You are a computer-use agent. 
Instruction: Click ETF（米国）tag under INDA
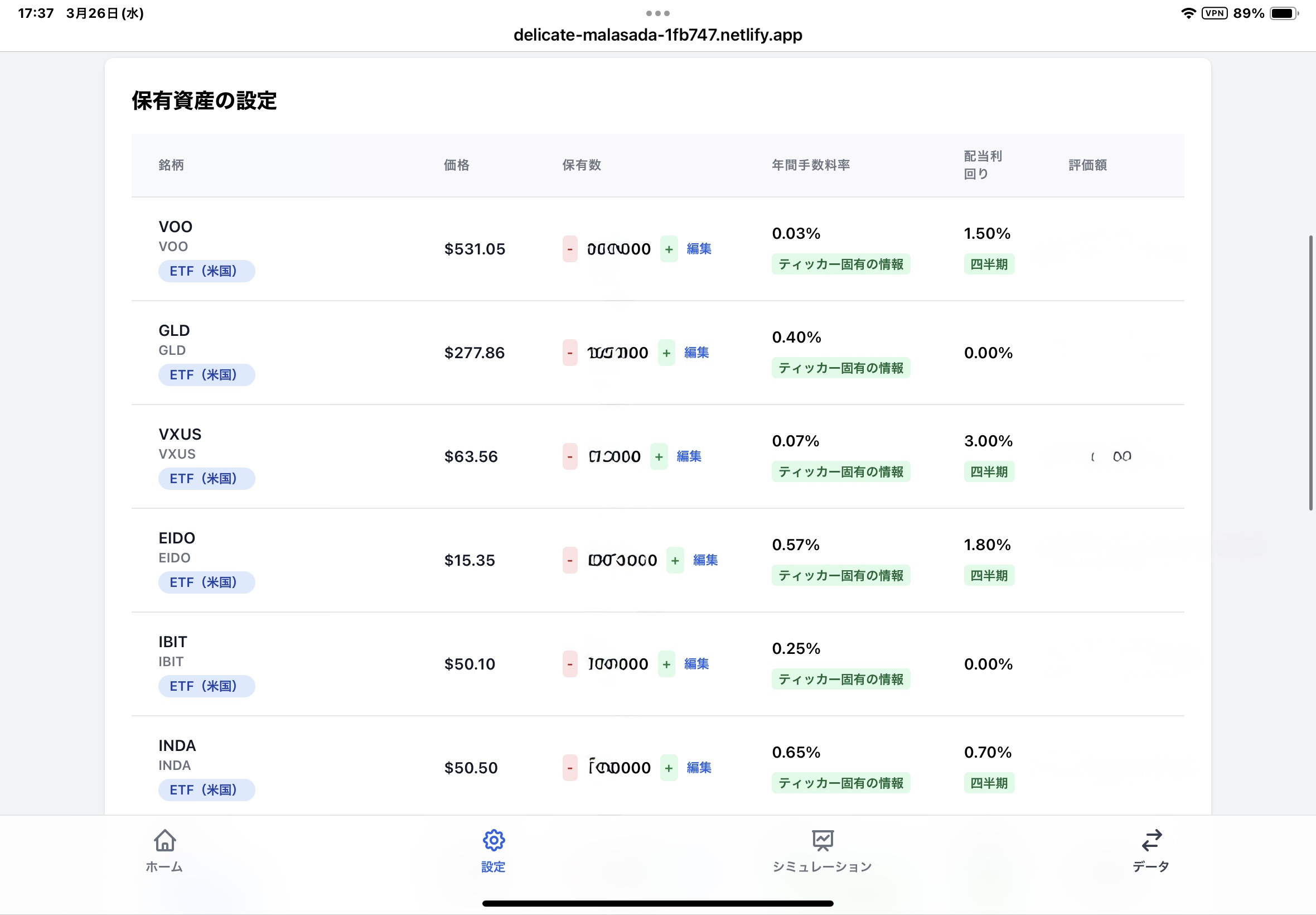pos(206,790)
